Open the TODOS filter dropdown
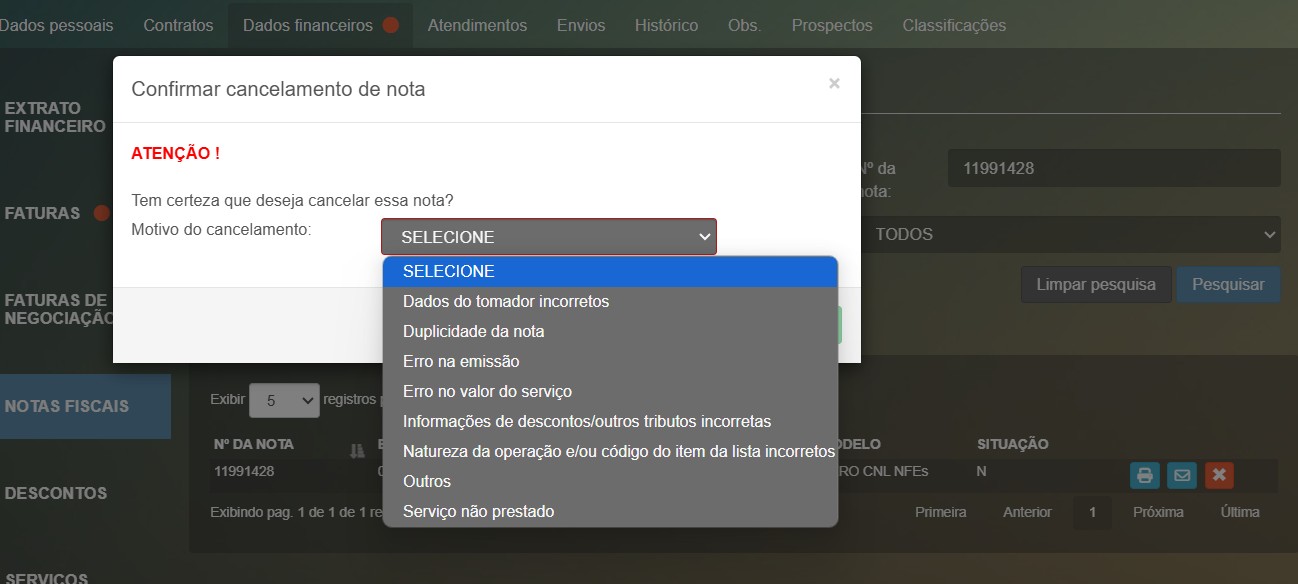Viewport: 1298px width, 584px height. pyautogui.click(x=1070, y=234)
